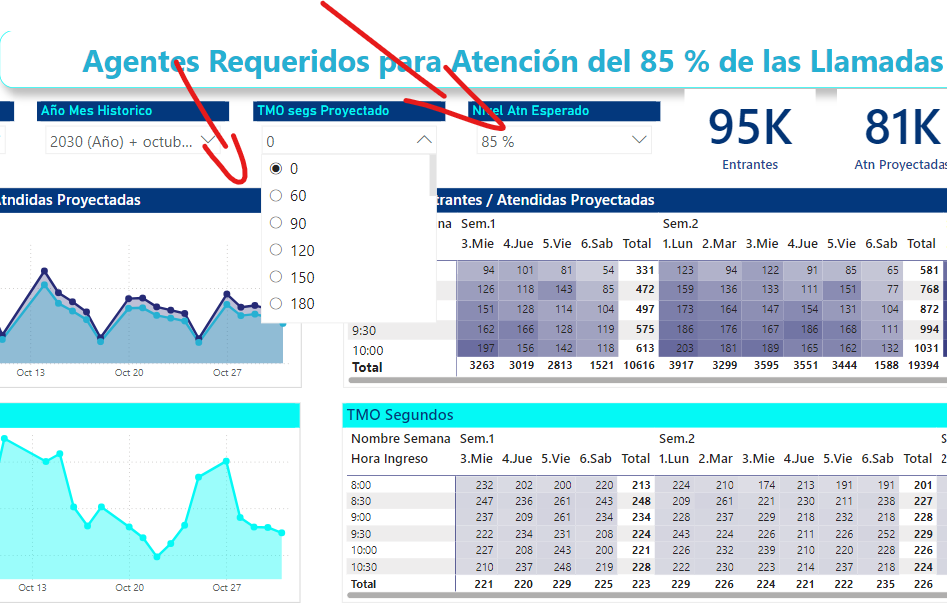Click Hora Ingreso header in TMO Segundos

point(389,459)
